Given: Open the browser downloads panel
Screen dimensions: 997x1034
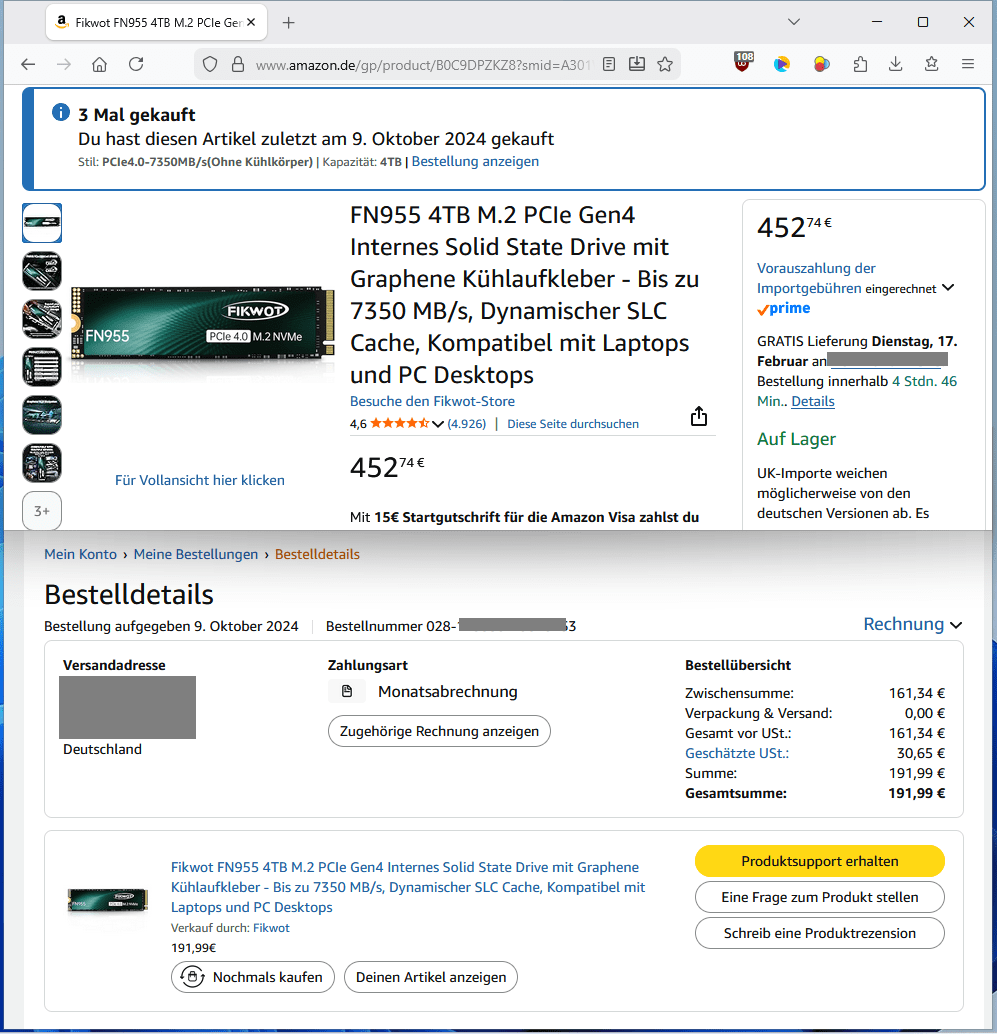Looking at the screenshot, I should tap(895, 64).
